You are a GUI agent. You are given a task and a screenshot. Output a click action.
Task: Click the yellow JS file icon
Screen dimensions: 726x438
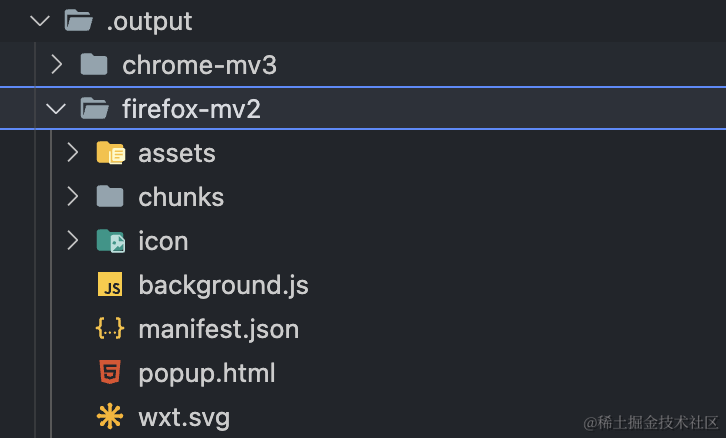[x=110, y=285]
